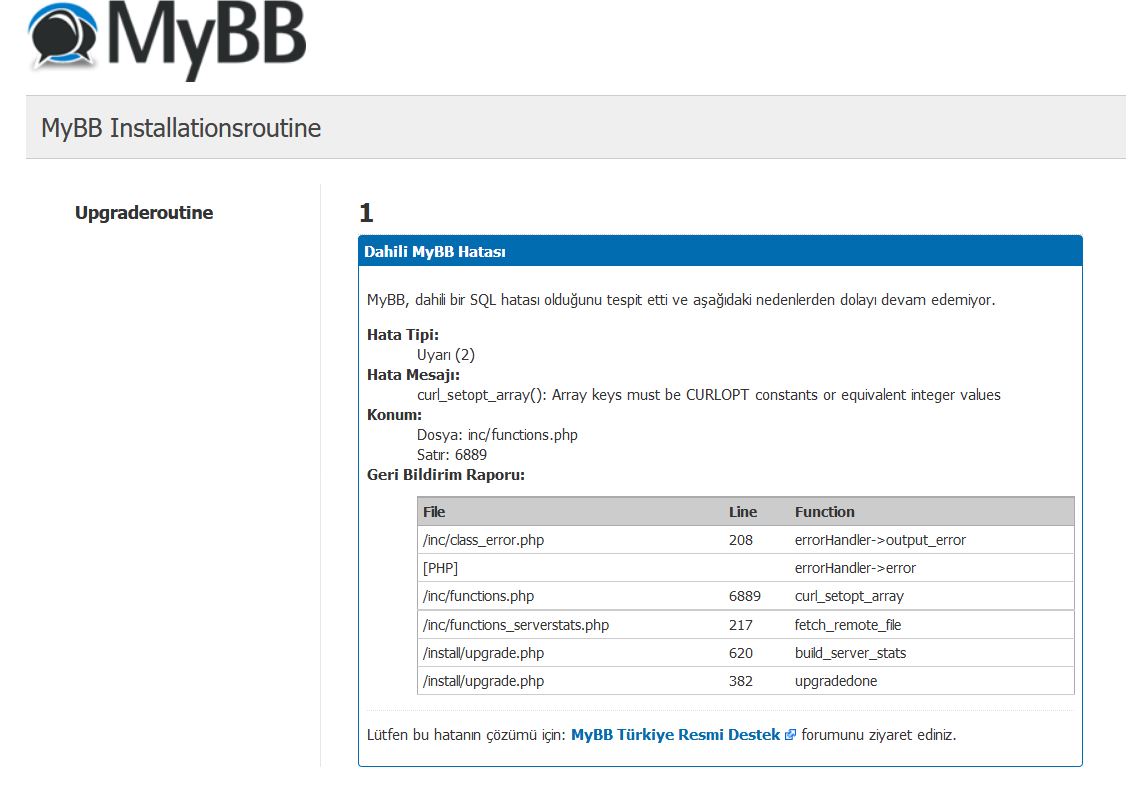Select line number 620 cell

tap(740, 653)
